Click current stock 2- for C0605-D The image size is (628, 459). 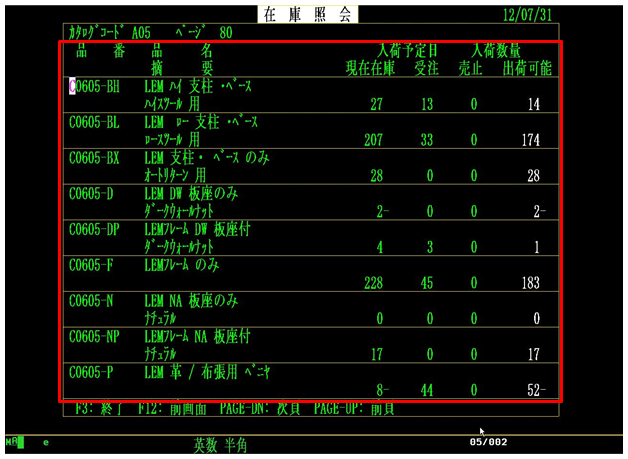383,211
